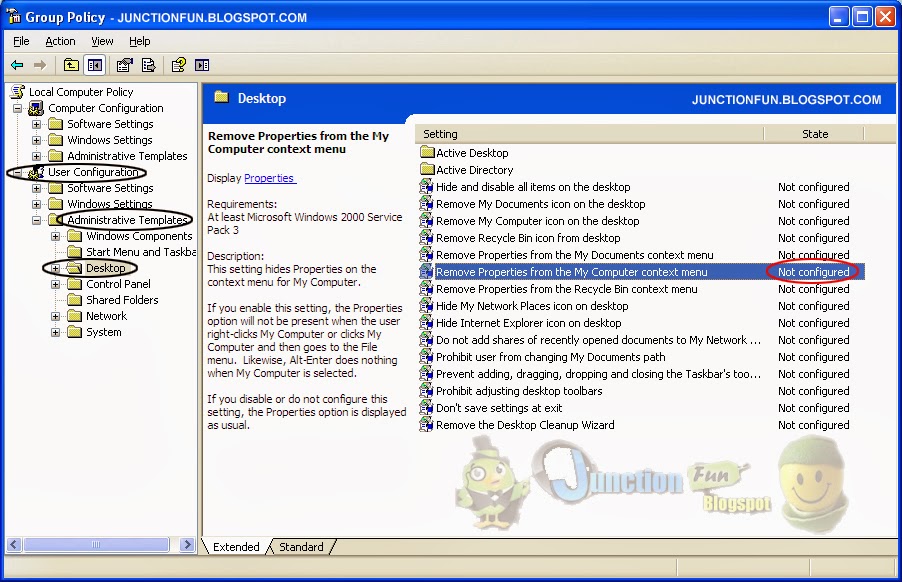The image size is (902, 582).
Task: Click the Shared Folders folder icon in tree
Action: point(74,300)
